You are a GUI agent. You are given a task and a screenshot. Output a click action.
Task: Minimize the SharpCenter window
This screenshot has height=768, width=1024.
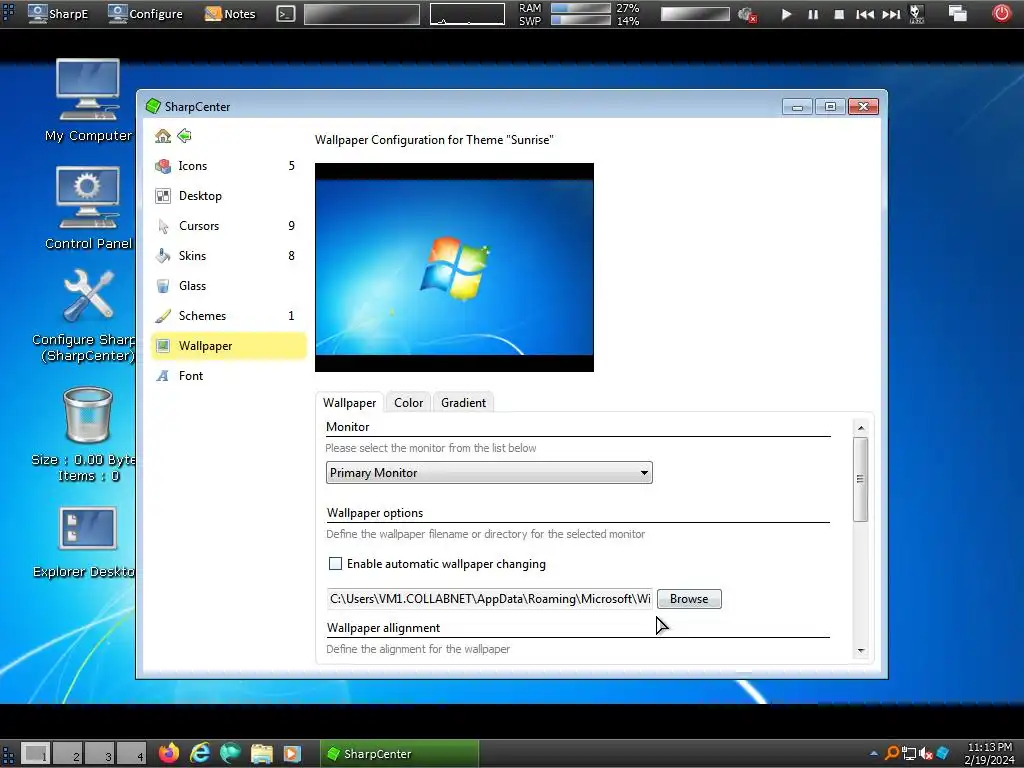797,107
